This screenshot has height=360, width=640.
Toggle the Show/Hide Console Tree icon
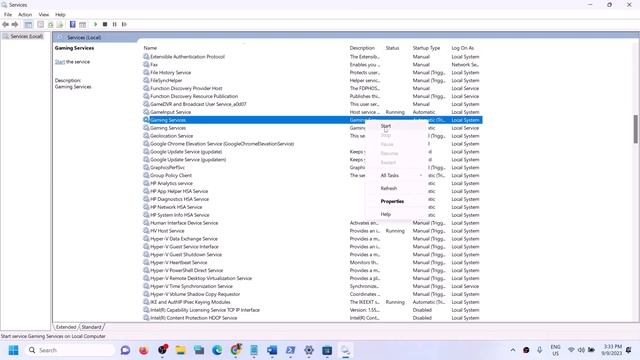[28, 24]
